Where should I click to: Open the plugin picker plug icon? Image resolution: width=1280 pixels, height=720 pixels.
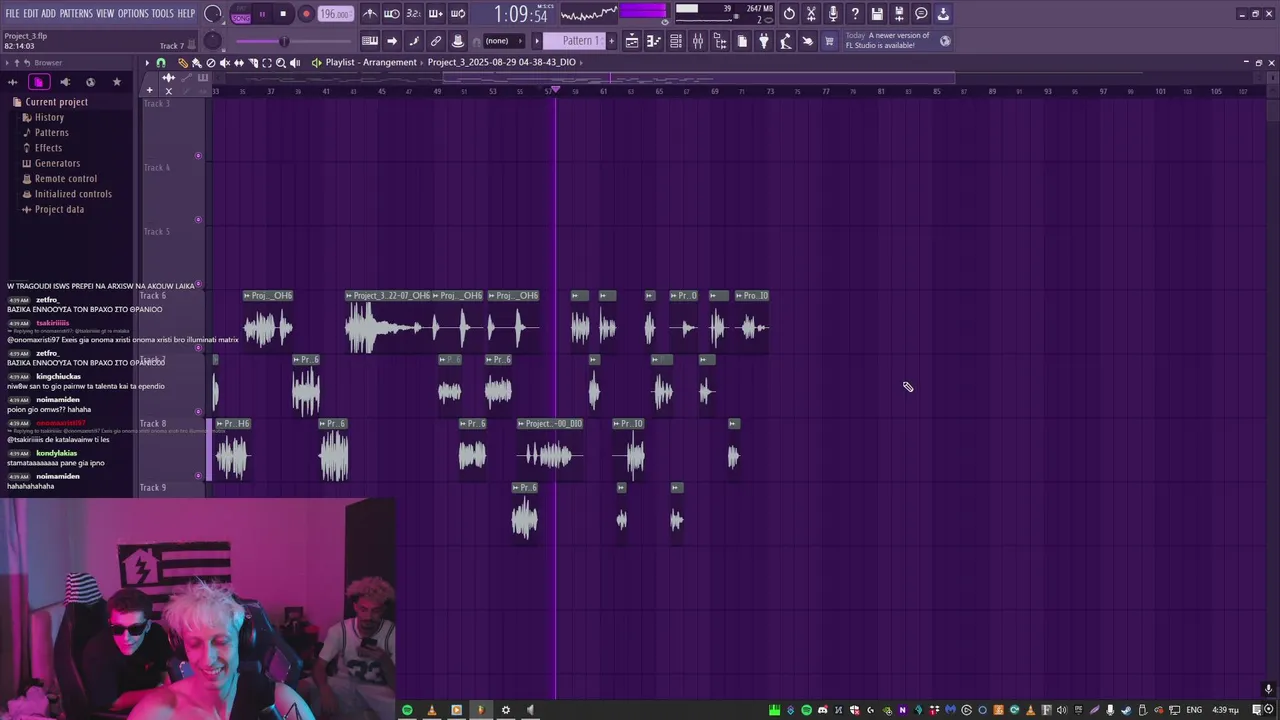[764, 41]
